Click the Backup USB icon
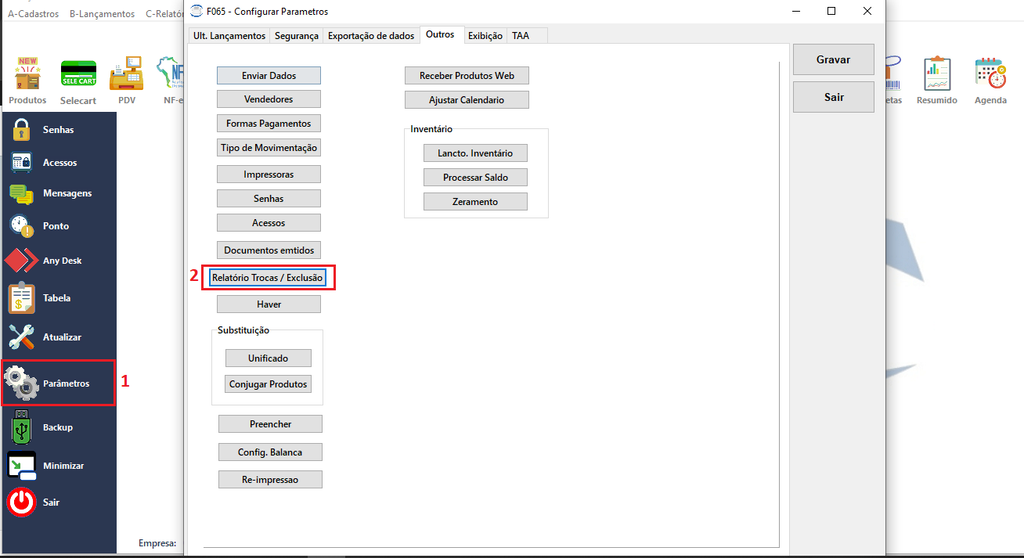1024x558 pixels. [x=22, y=427]
